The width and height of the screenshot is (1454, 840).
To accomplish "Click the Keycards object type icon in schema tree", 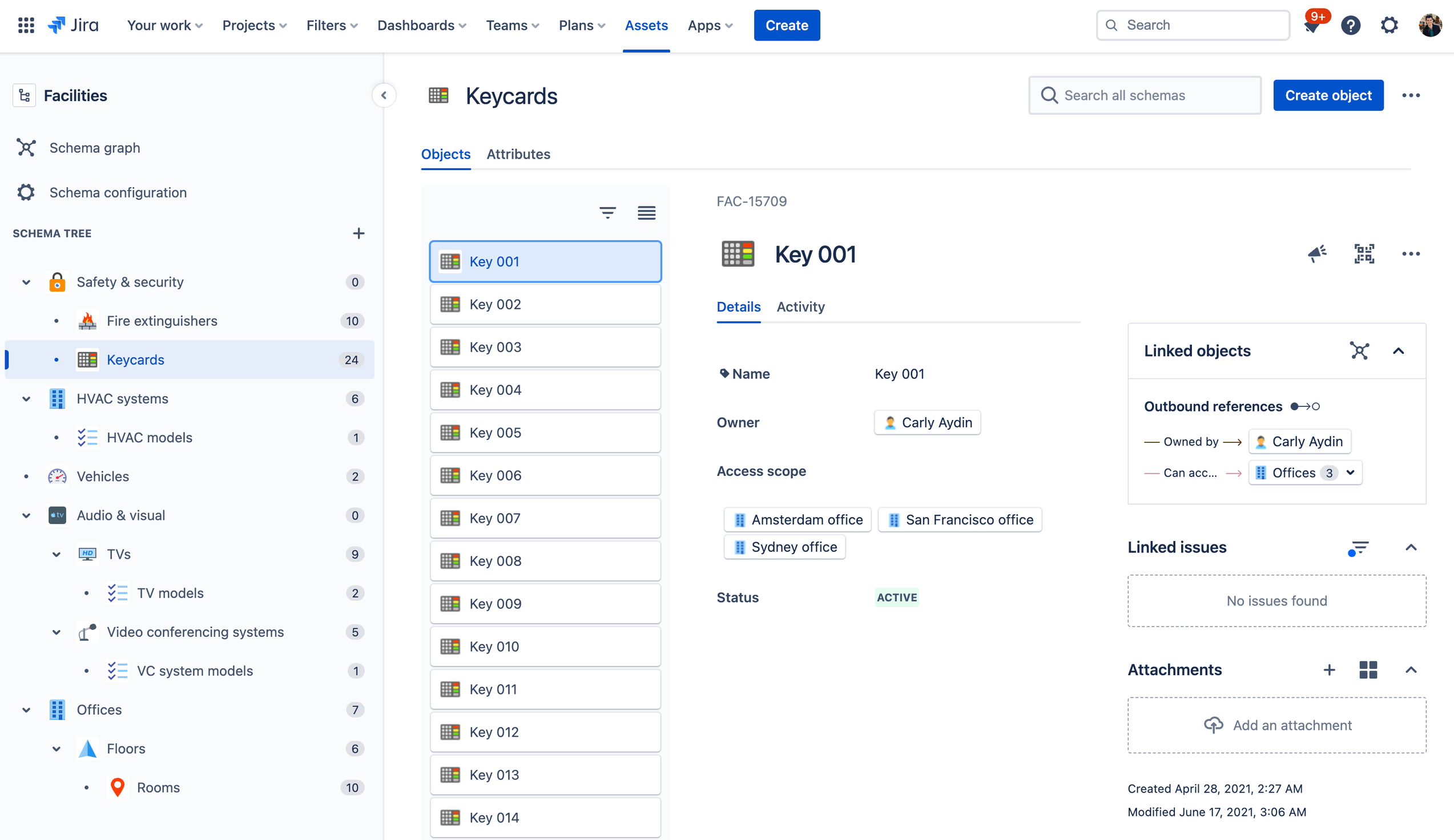I will (87, 359).
